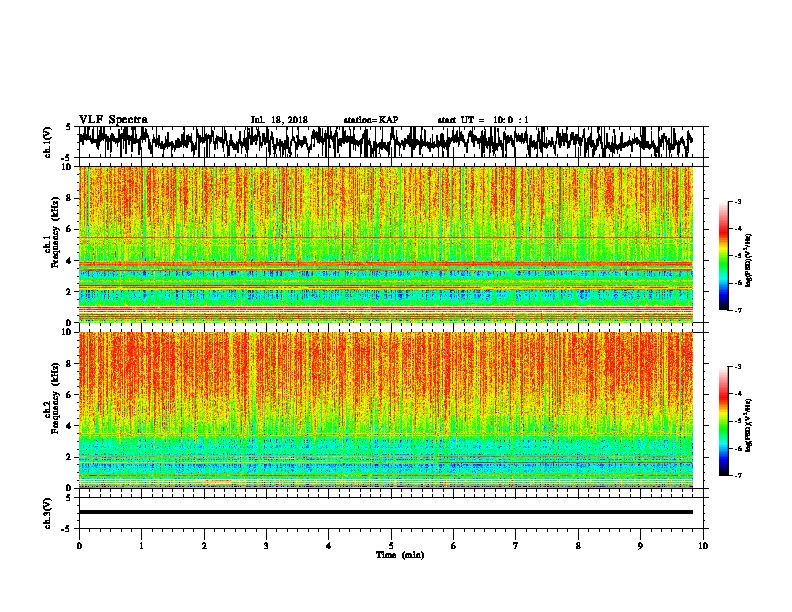This screenshot has width=792, height=612.
Task: Click the flat black ch.3 trace line
Action: 385,512
